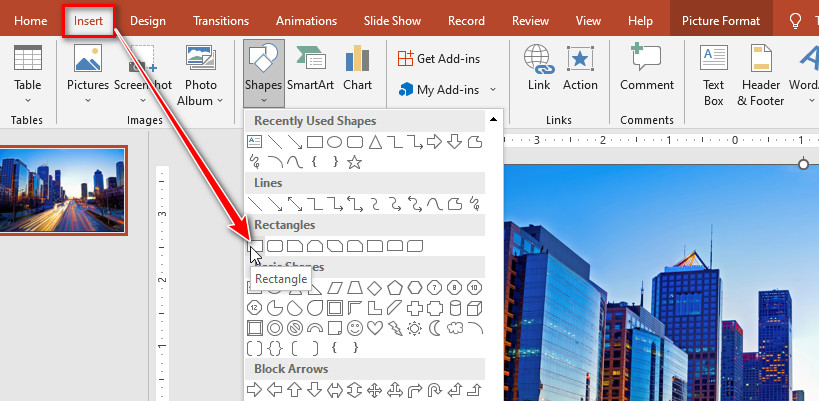Pick the Cross plus shape
Screen dimensions: 819x401
click(415, 308)
